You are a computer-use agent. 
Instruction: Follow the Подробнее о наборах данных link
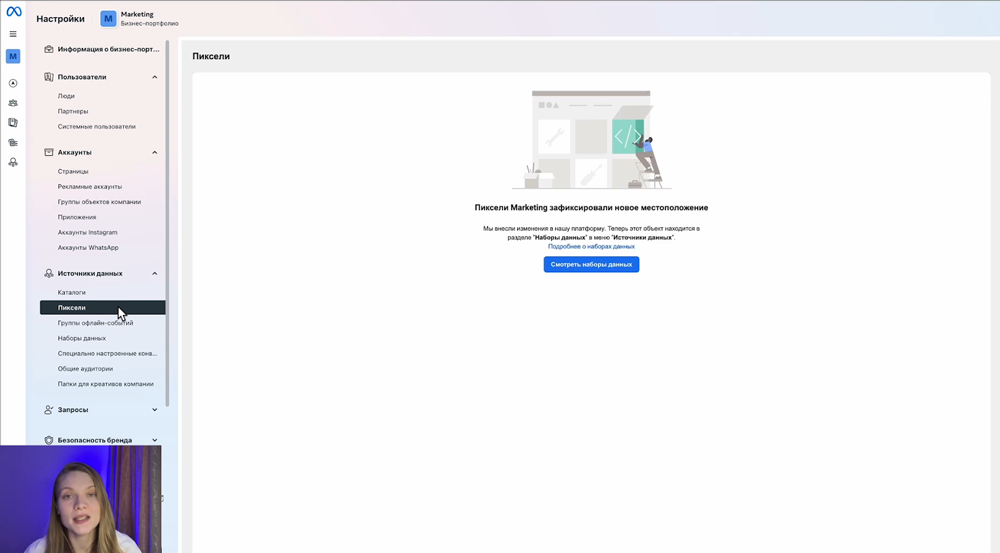click(x=591, y=246)
